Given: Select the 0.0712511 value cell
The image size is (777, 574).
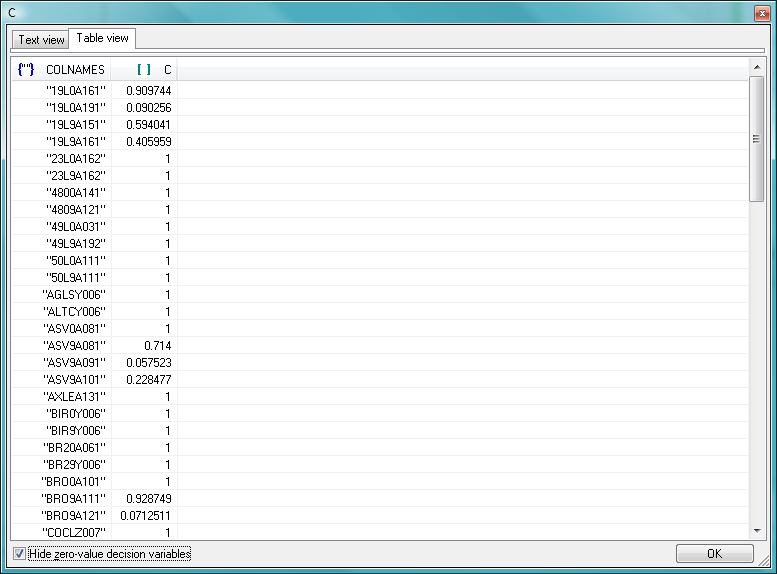Looking at the screenshot, I should (x=145, y=515).
